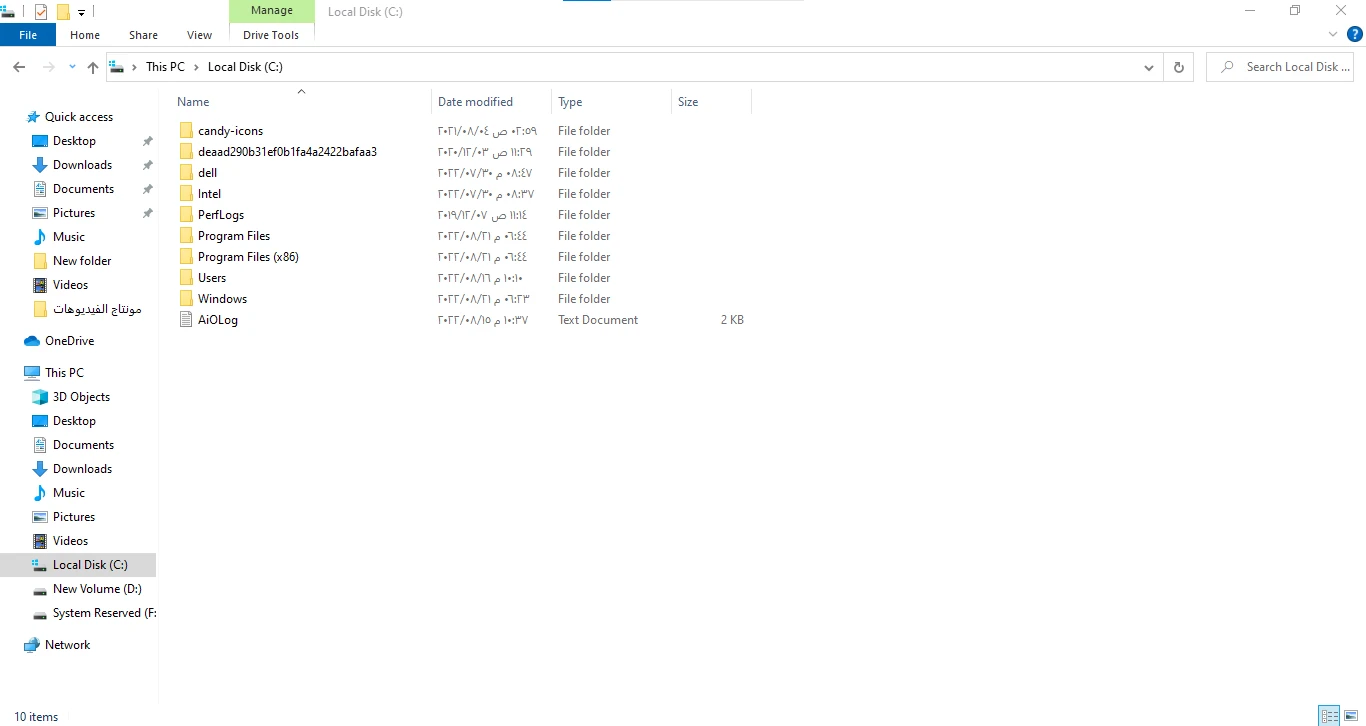1366x726 pixels.
Task: Open Customize Quick Access Toolbar dropdown
Action: pyautogui.click(x=81, y=13)
